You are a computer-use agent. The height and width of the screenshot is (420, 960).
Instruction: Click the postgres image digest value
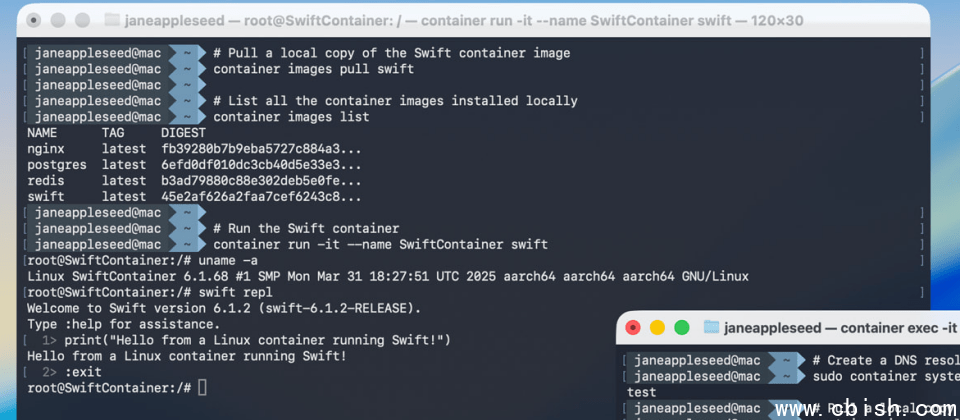(x=261, y=165)
